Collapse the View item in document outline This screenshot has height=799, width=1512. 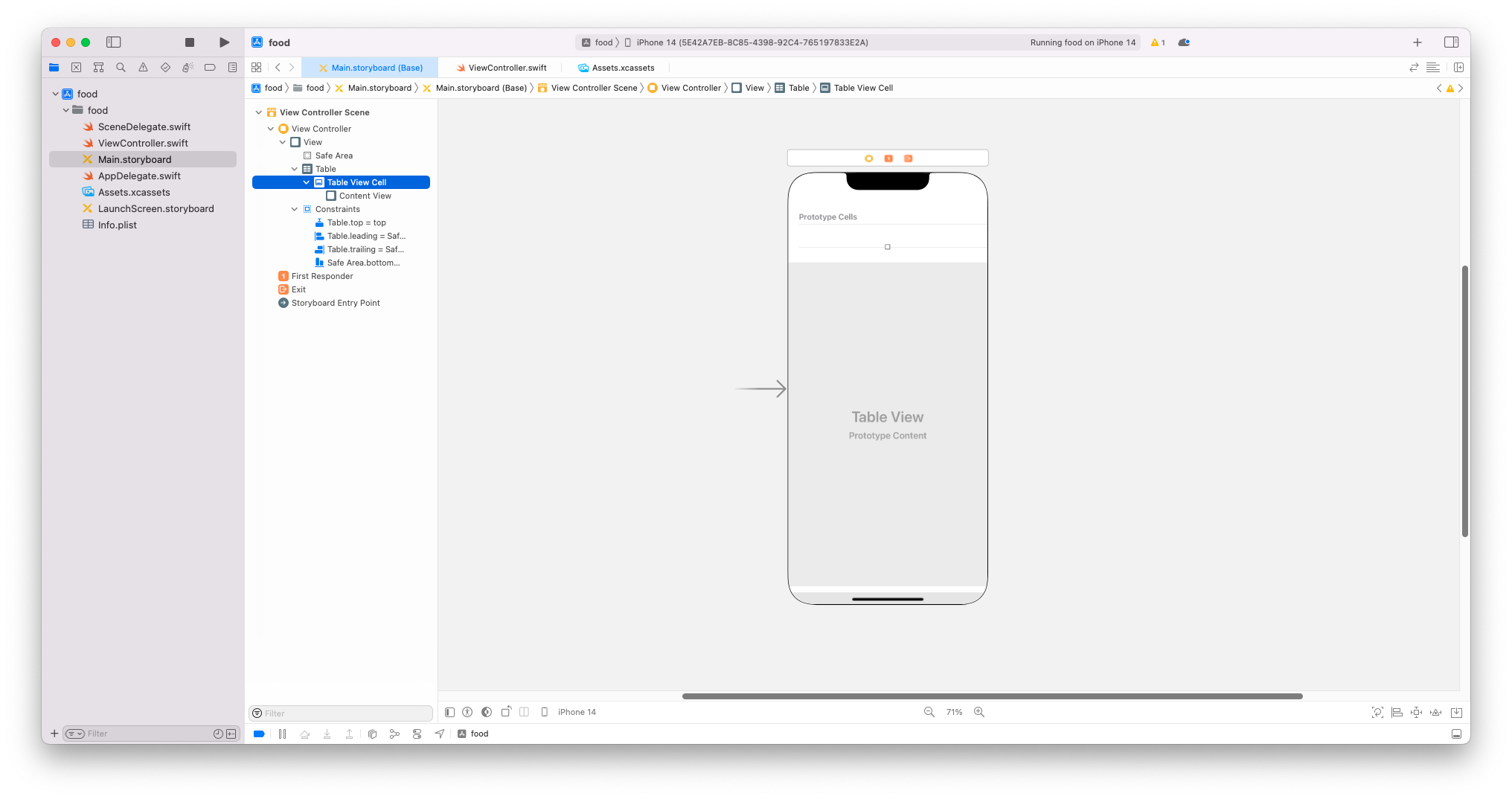click(x=283, y=142)
